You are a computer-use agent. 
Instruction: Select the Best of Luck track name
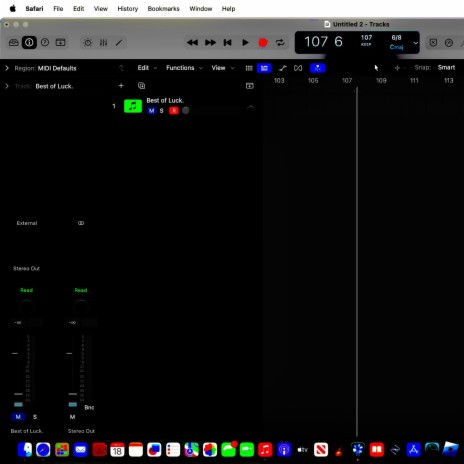pyautogui.click(x=165, y=100)
